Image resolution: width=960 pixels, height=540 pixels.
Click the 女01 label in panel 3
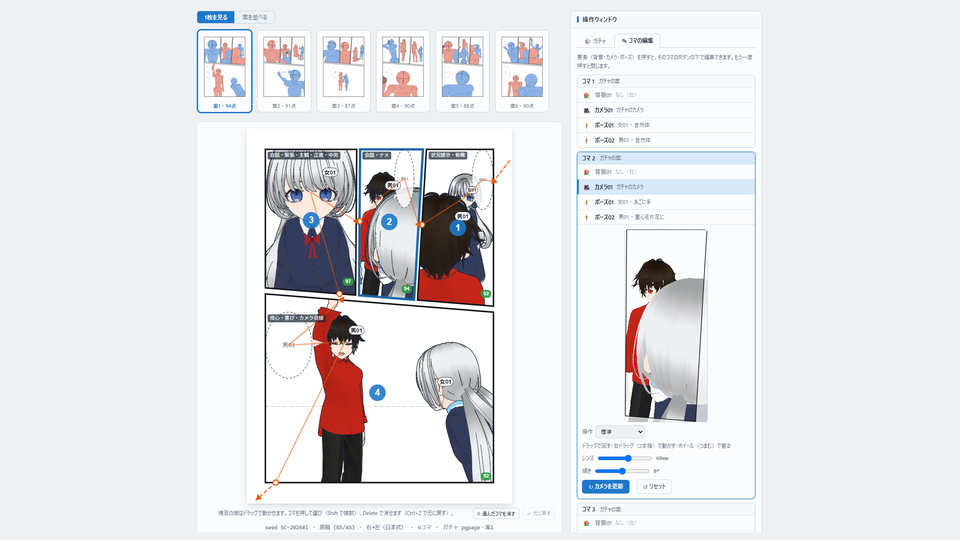pyautogui.click(x=331, y=173)
